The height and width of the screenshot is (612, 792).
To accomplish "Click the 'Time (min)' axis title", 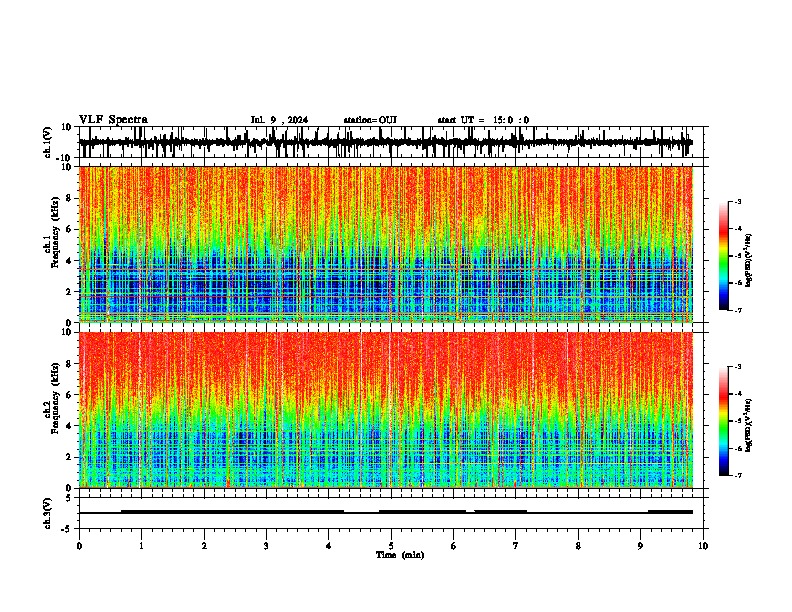I will (x=400, y=555).
